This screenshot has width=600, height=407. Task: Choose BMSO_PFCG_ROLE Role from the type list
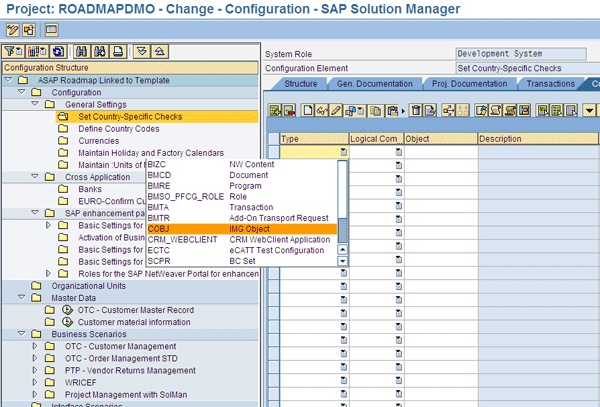click(242, 197)
